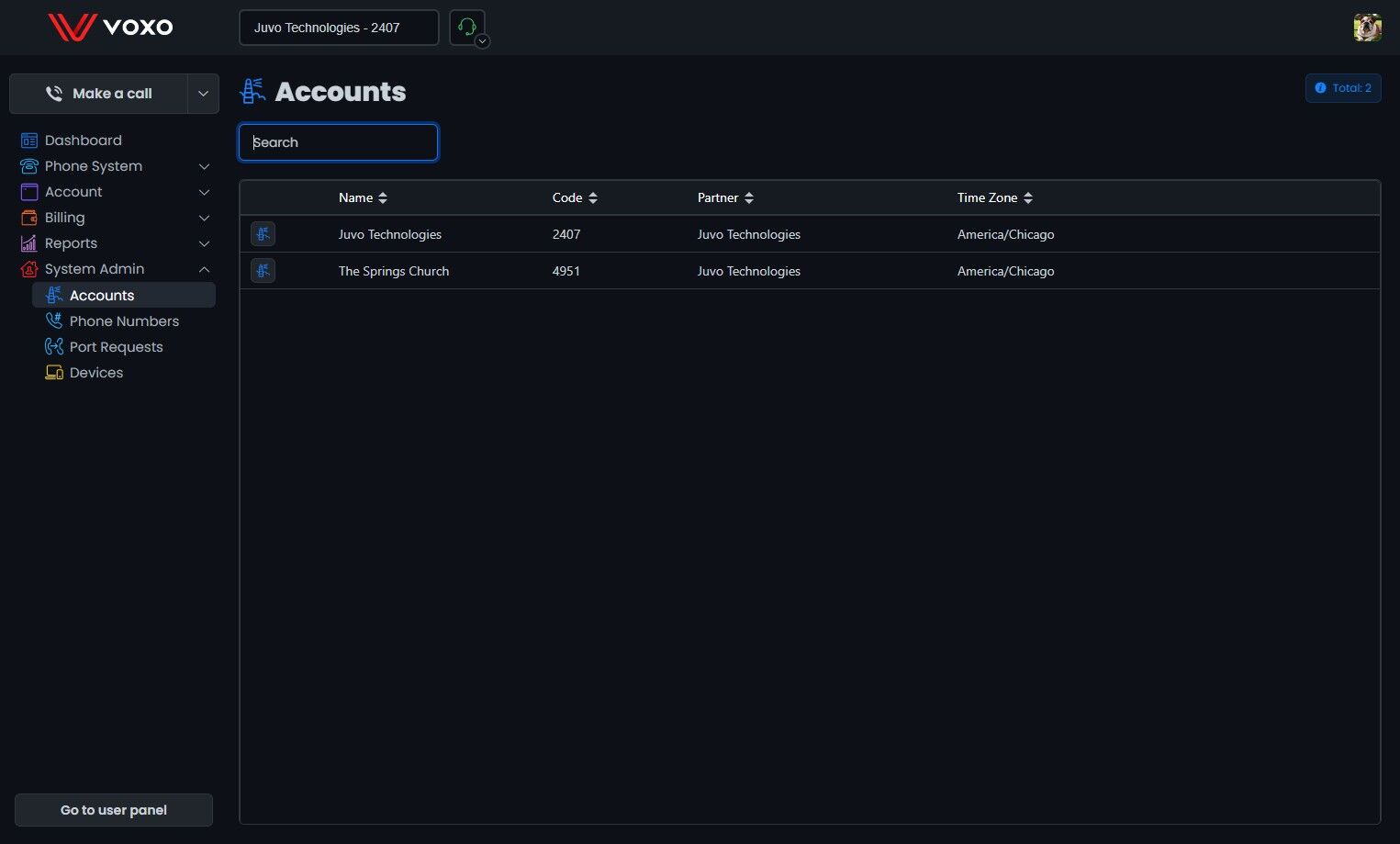Screen dimensions: 1400x844
Task: Open the Juvo Technologies row account icon
Action: coord(263,234)
